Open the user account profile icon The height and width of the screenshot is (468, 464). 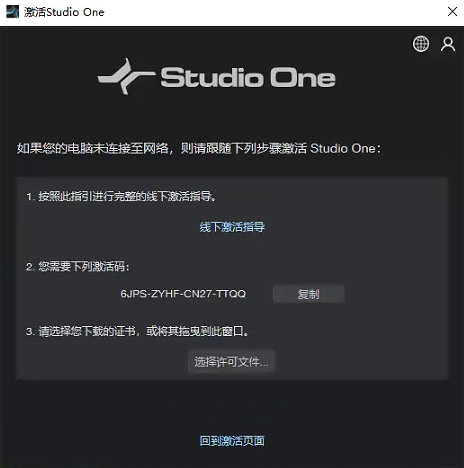tap(448, 44)
